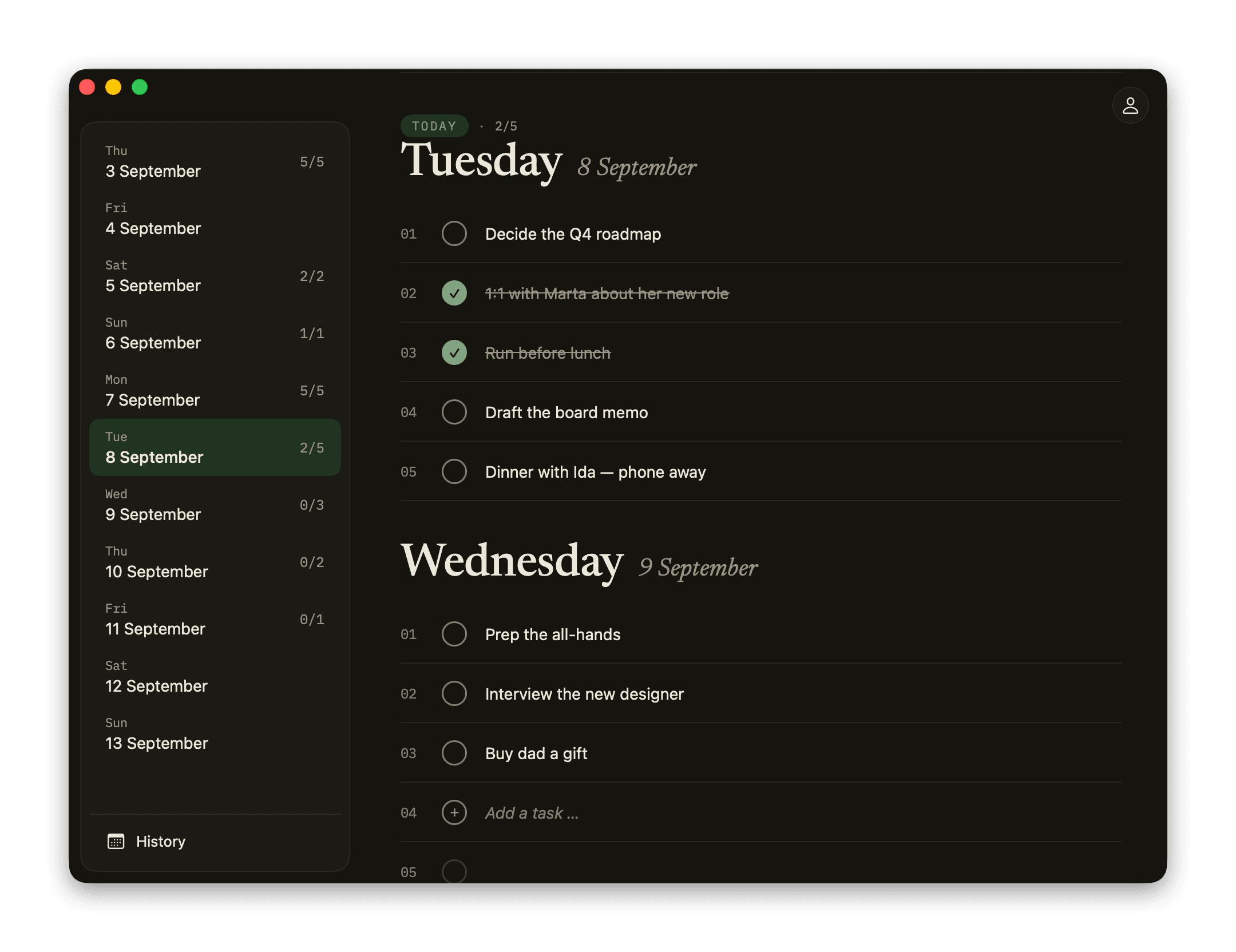Screen dimensions: 1236x952
Task: Click the 0/3 count for 9 September
Action: point(312,505)
